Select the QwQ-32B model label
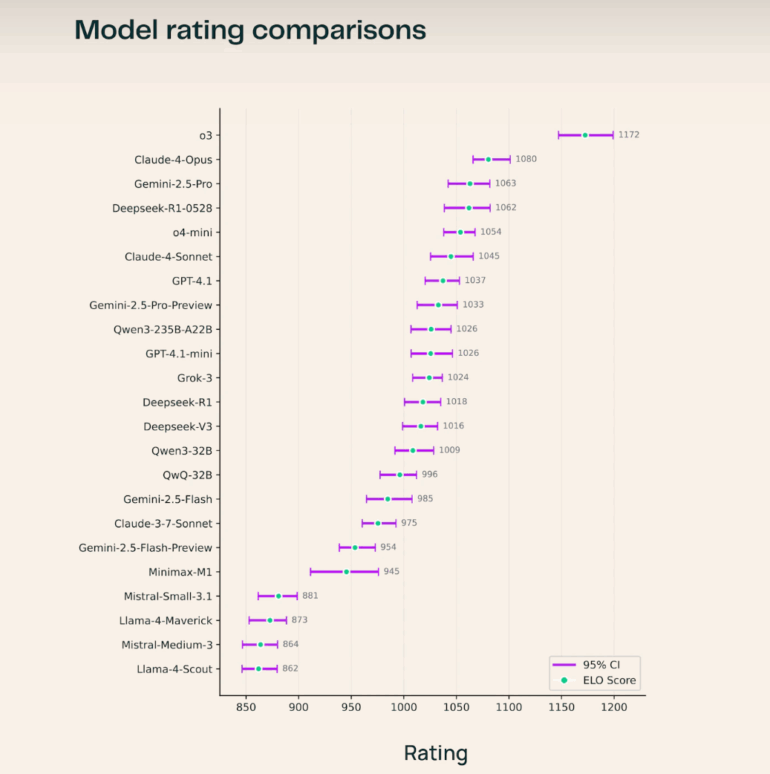This screenshot has height=774, width=770. [x=187, y=475]
